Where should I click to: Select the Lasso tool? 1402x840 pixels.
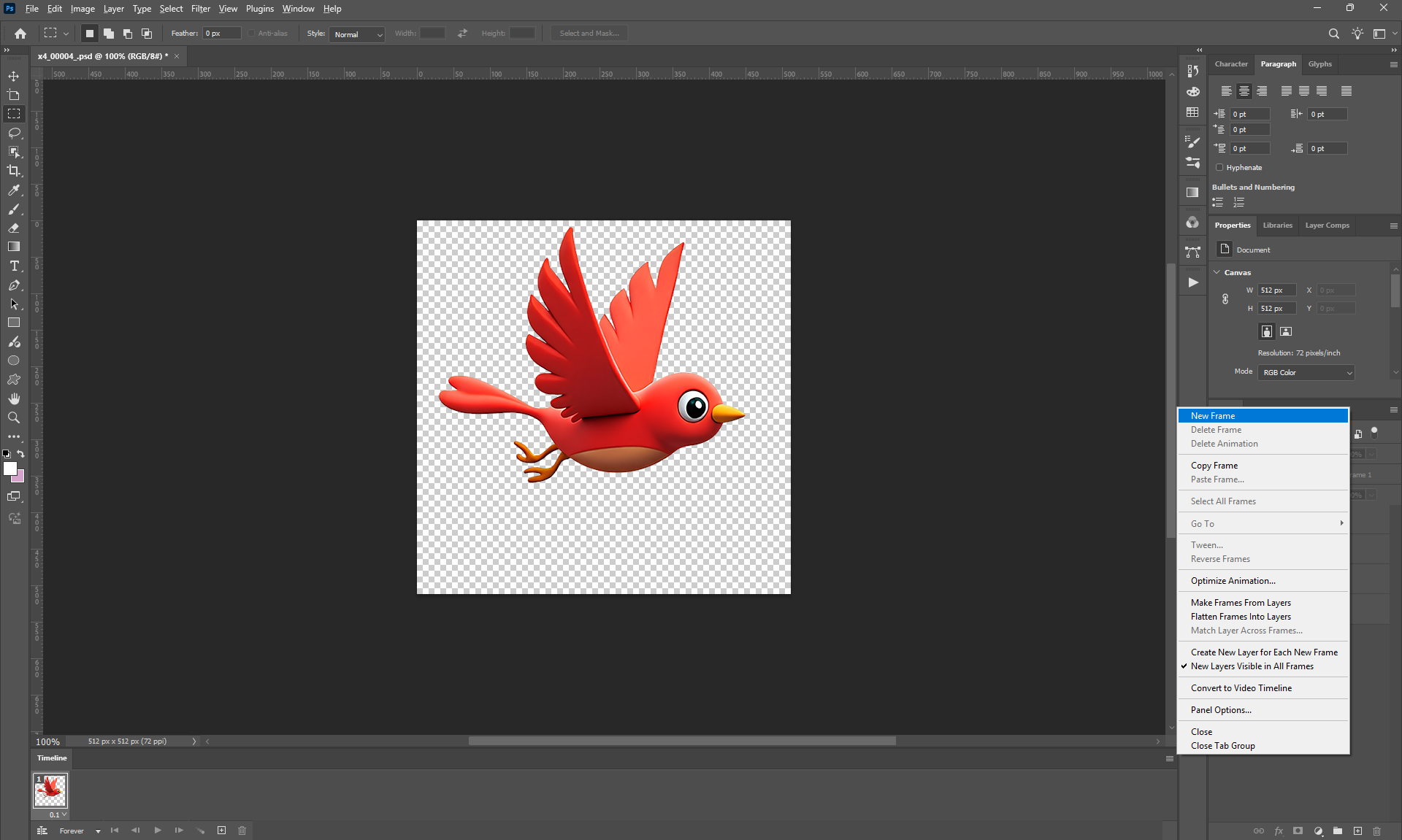coord(13,133)
